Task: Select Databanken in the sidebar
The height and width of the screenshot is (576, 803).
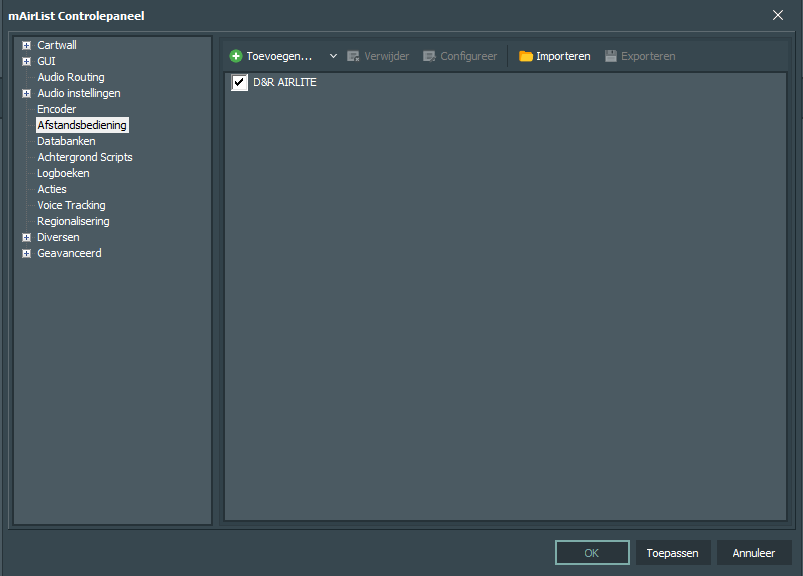Action: coord(66,141)
